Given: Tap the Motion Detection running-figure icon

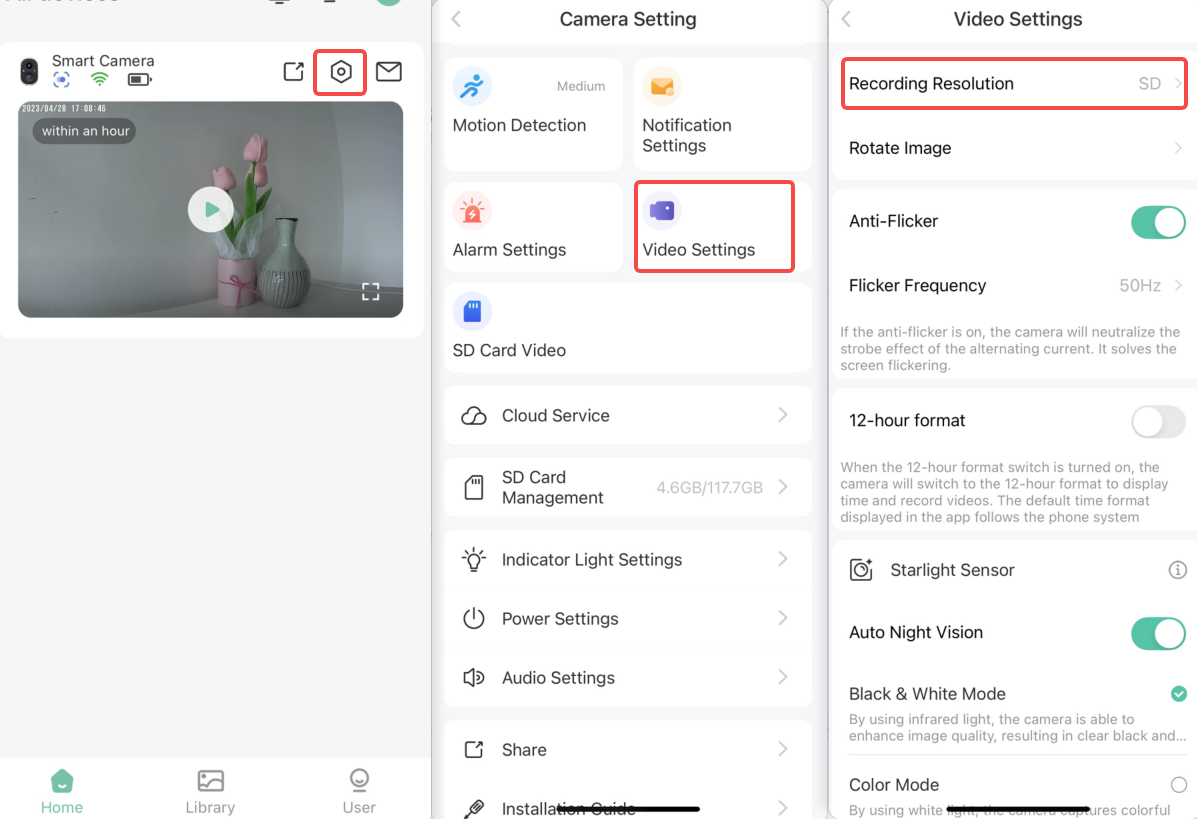Looking at the screenshot, I should (472, 86).
